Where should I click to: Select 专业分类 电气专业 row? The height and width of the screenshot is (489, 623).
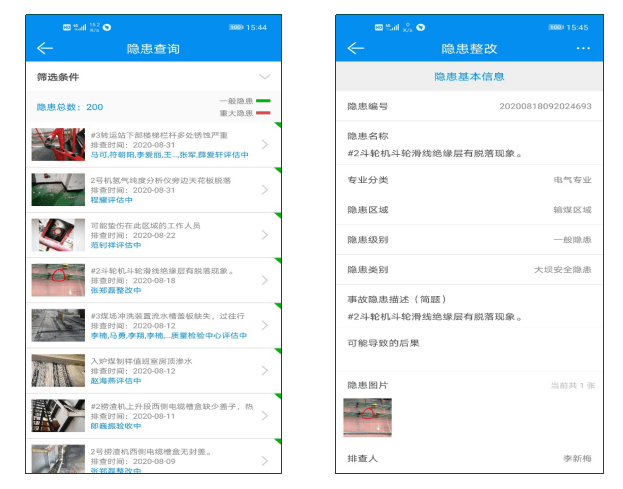coord(469,180)
